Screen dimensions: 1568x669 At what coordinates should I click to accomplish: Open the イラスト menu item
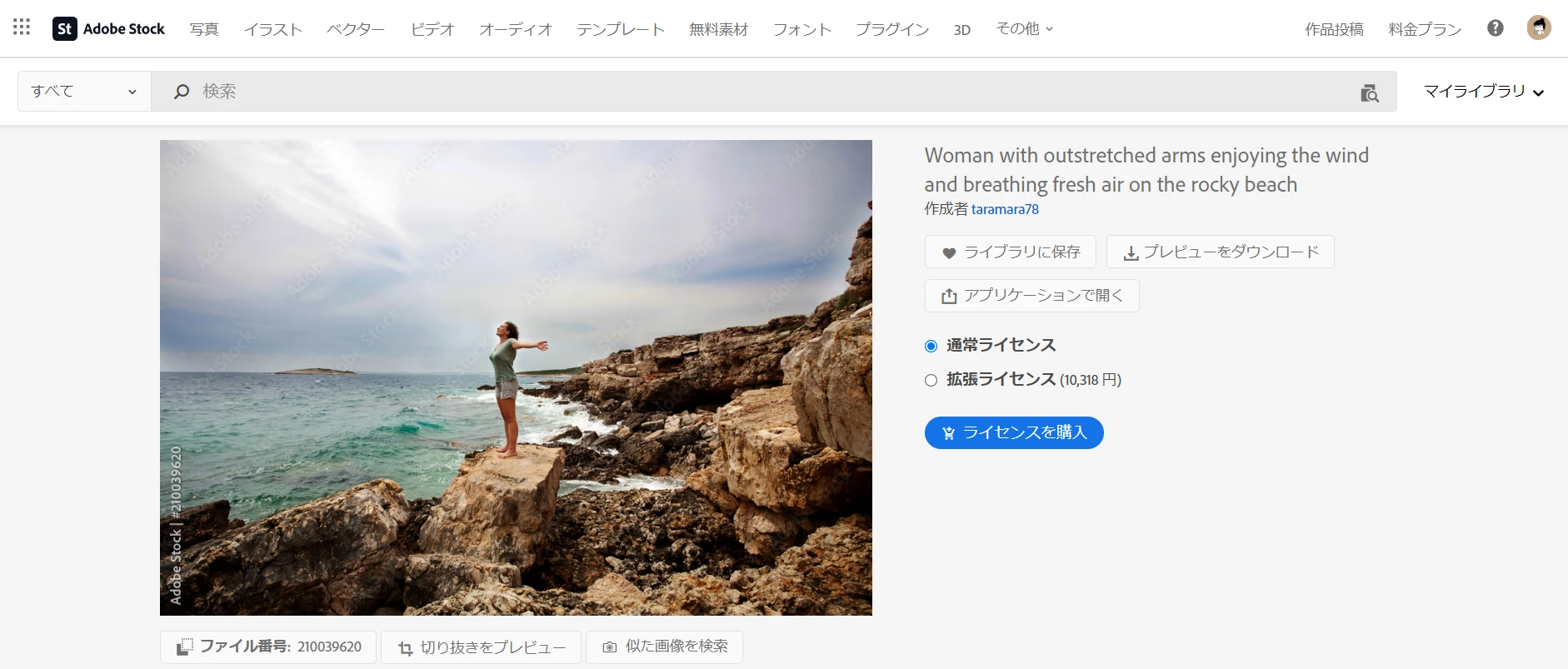[273, 29]
